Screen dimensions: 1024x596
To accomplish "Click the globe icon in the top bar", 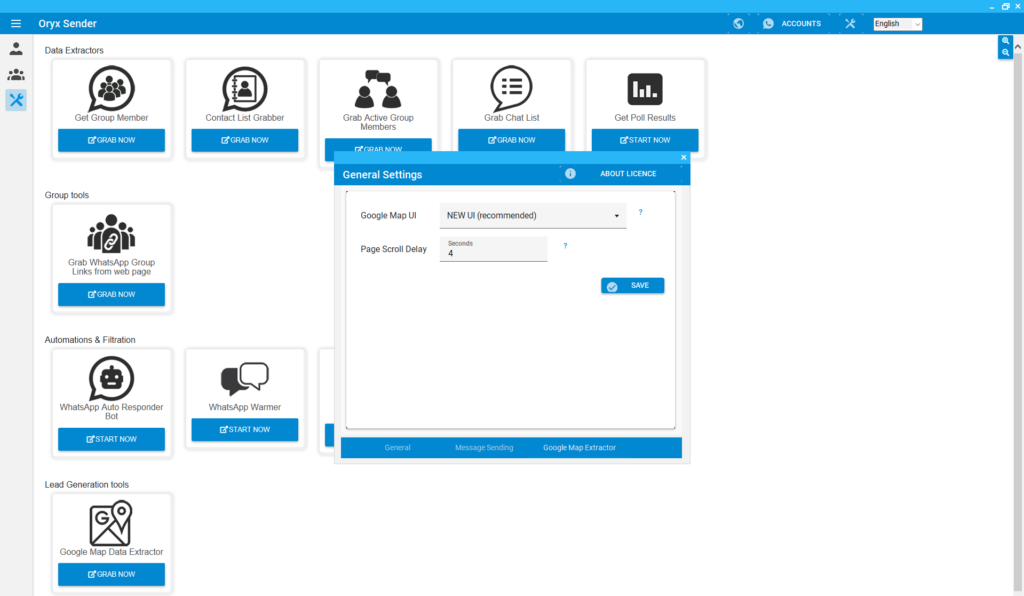I will coord(738,24).
